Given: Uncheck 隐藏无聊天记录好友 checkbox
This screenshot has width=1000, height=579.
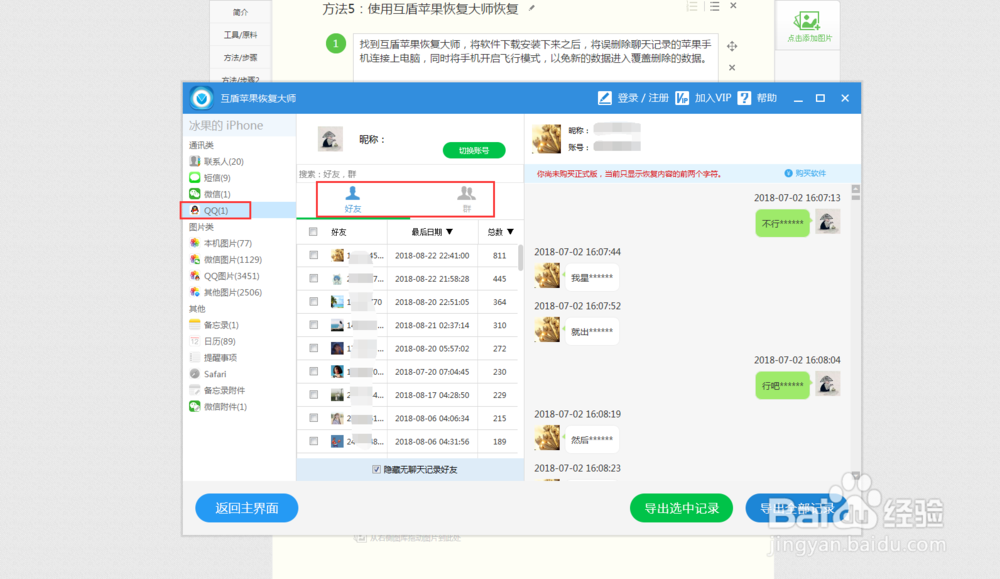Looking at the screenshot, I should pos(376,469).
